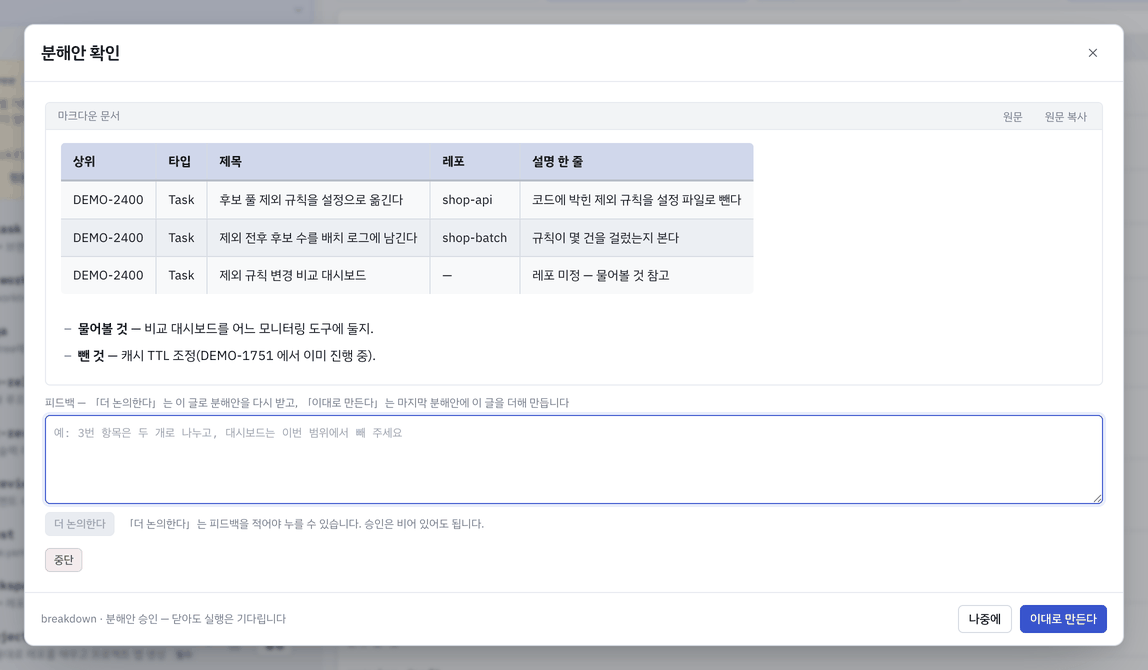The image size is (1148, 670).
Task: Click DEMO-2400 in the shop-batch row
Action: [x=108, y=238]
